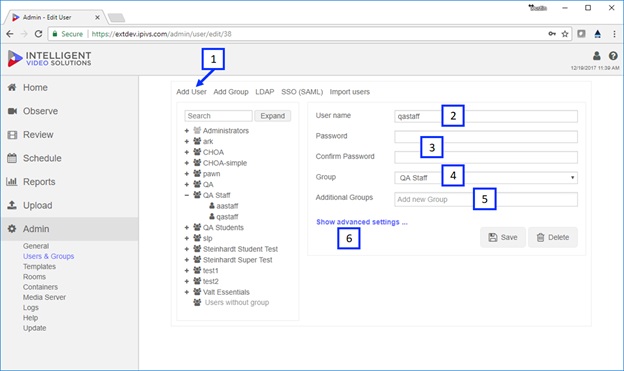This screenshot has height=371, width=624.
Task: Click the Confirm Password field
Action: [486, 157]
